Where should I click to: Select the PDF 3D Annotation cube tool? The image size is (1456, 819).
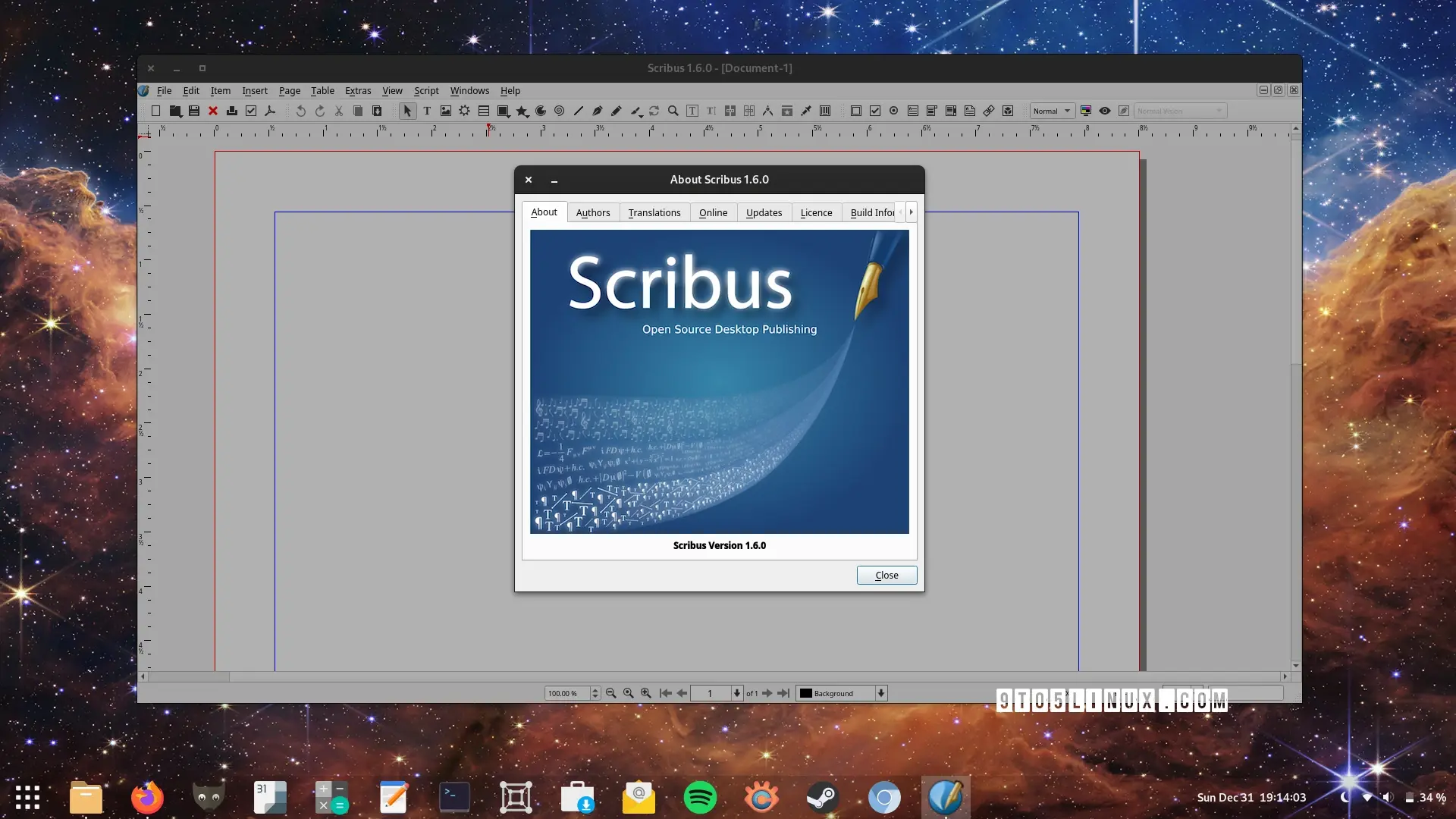[x=1008, y=111]
